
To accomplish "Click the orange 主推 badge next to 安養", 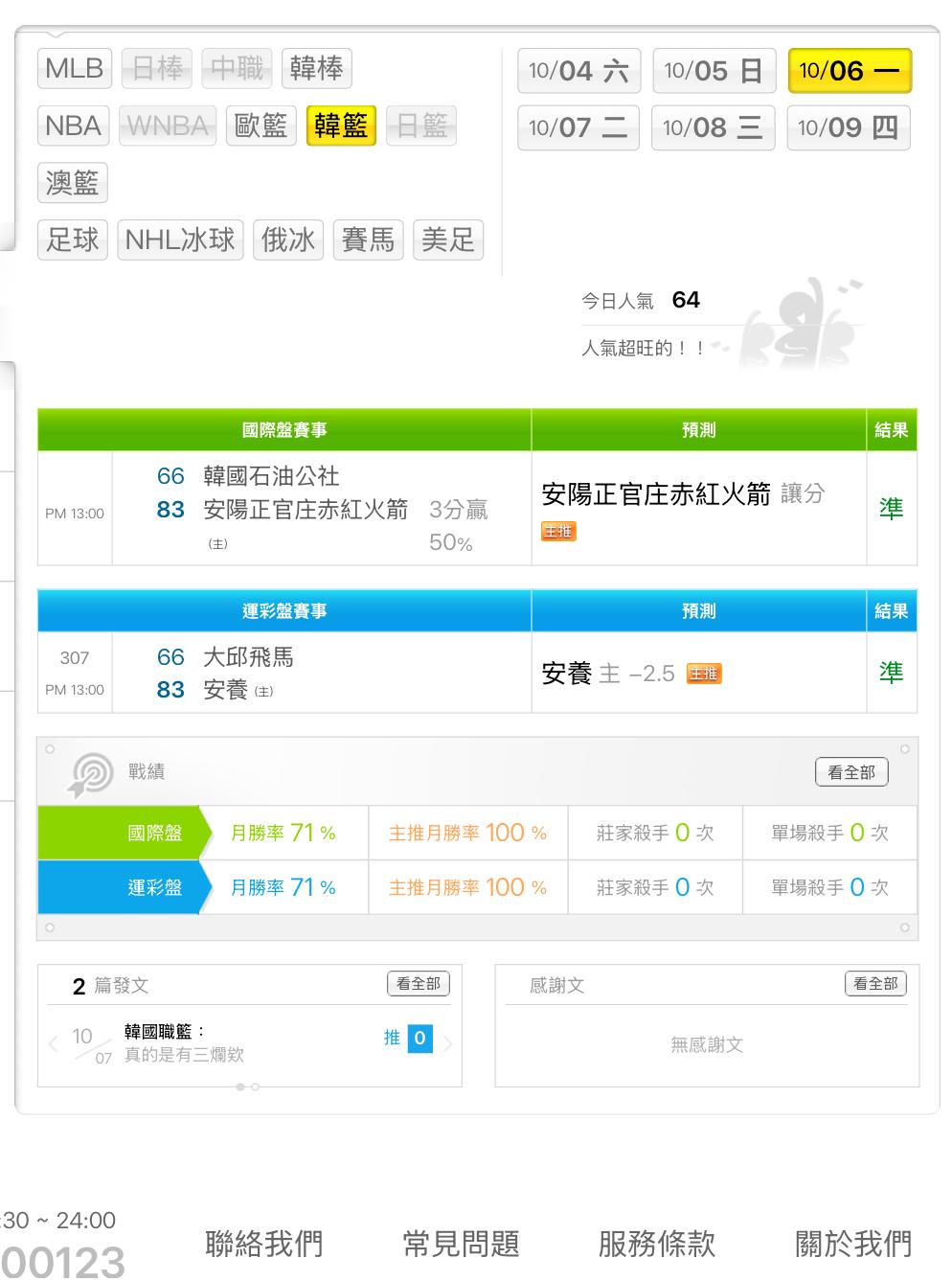I will pos(704,674).
